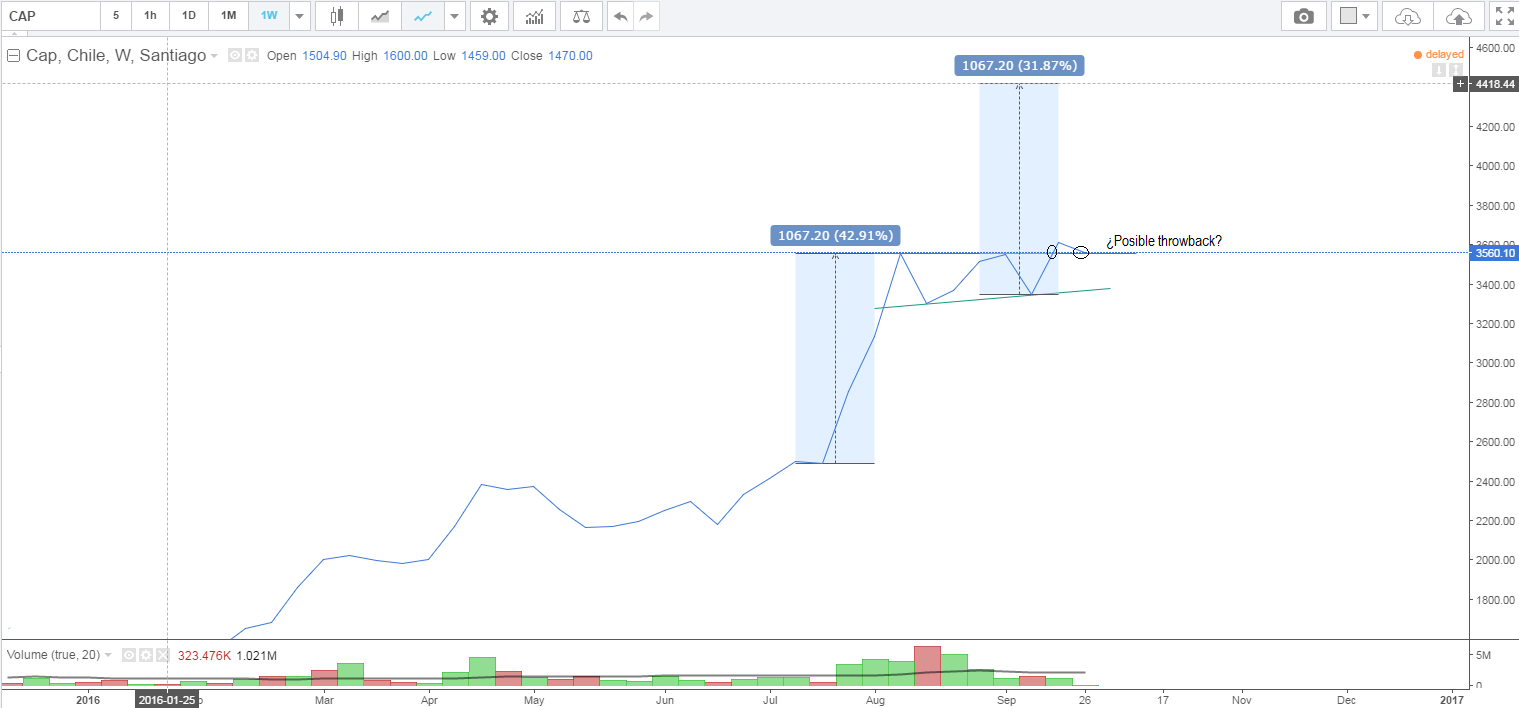
Task: Expand the Cap, Chile, W, Santiago series menu
Action: pyautogui.click(x=214, y=57)
